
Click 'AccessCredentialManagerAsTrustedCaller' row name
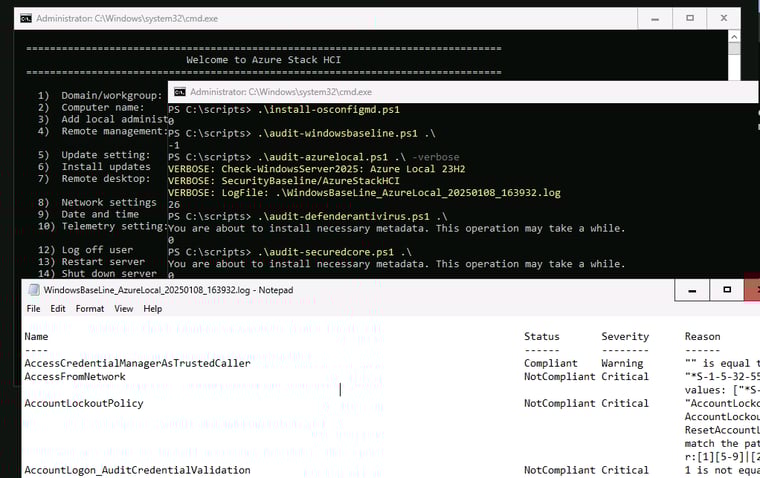(x=138, y=364)
